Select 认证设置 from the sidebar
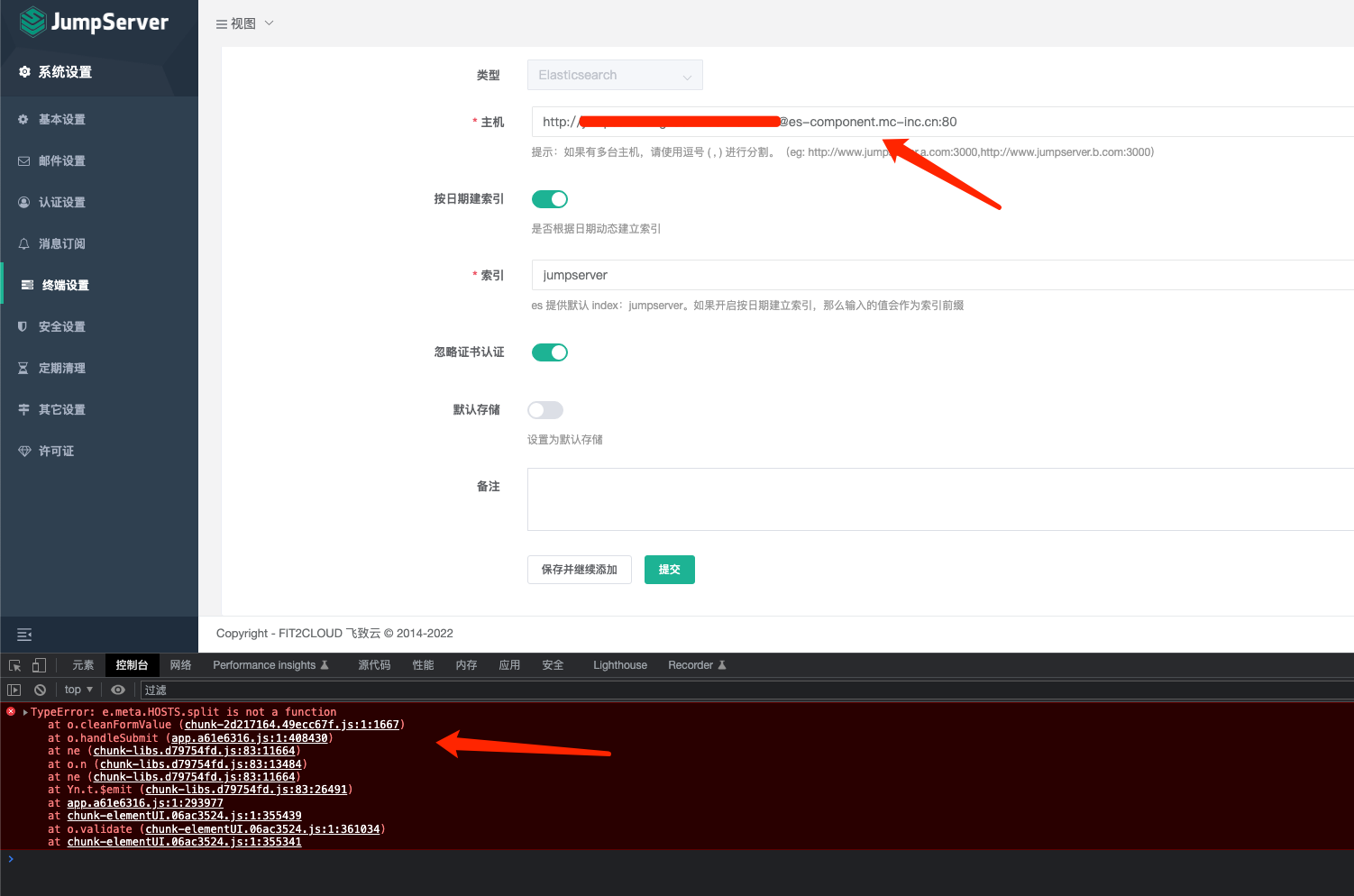This screenshot has width=1354, height=896. (61, 202)
